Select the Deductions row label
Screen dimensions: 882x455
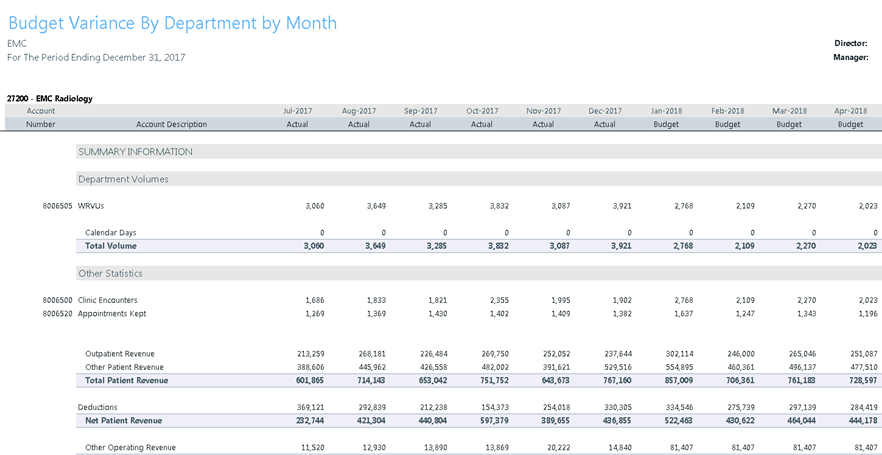tap(98, 407)
